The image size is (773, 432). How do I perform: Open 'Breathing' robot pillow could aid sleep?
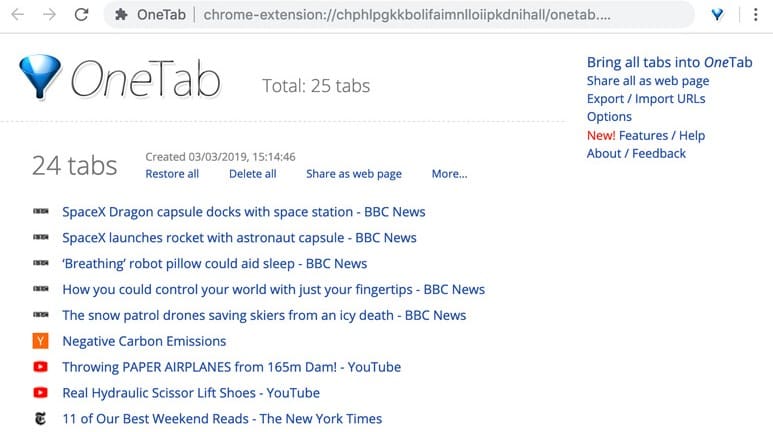point(214,263)
